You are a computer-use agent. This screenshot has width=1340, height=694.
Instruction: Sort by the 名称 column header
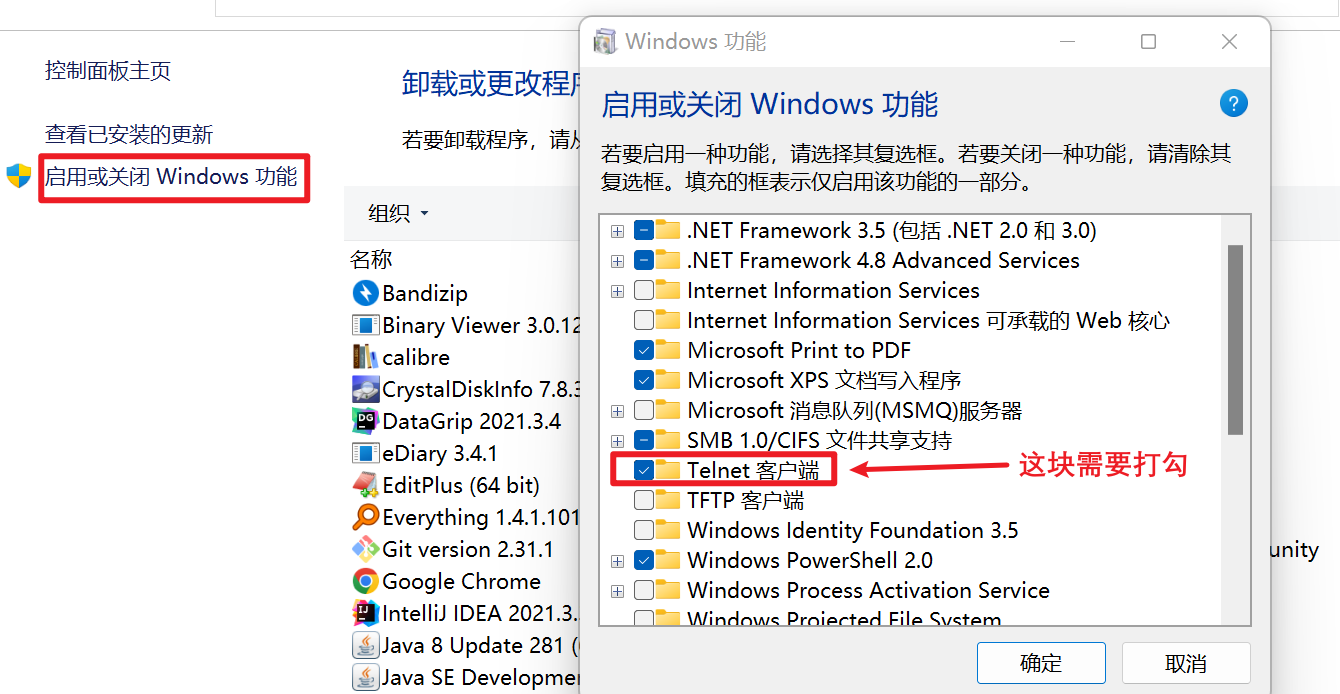click(x=371, y=260)
